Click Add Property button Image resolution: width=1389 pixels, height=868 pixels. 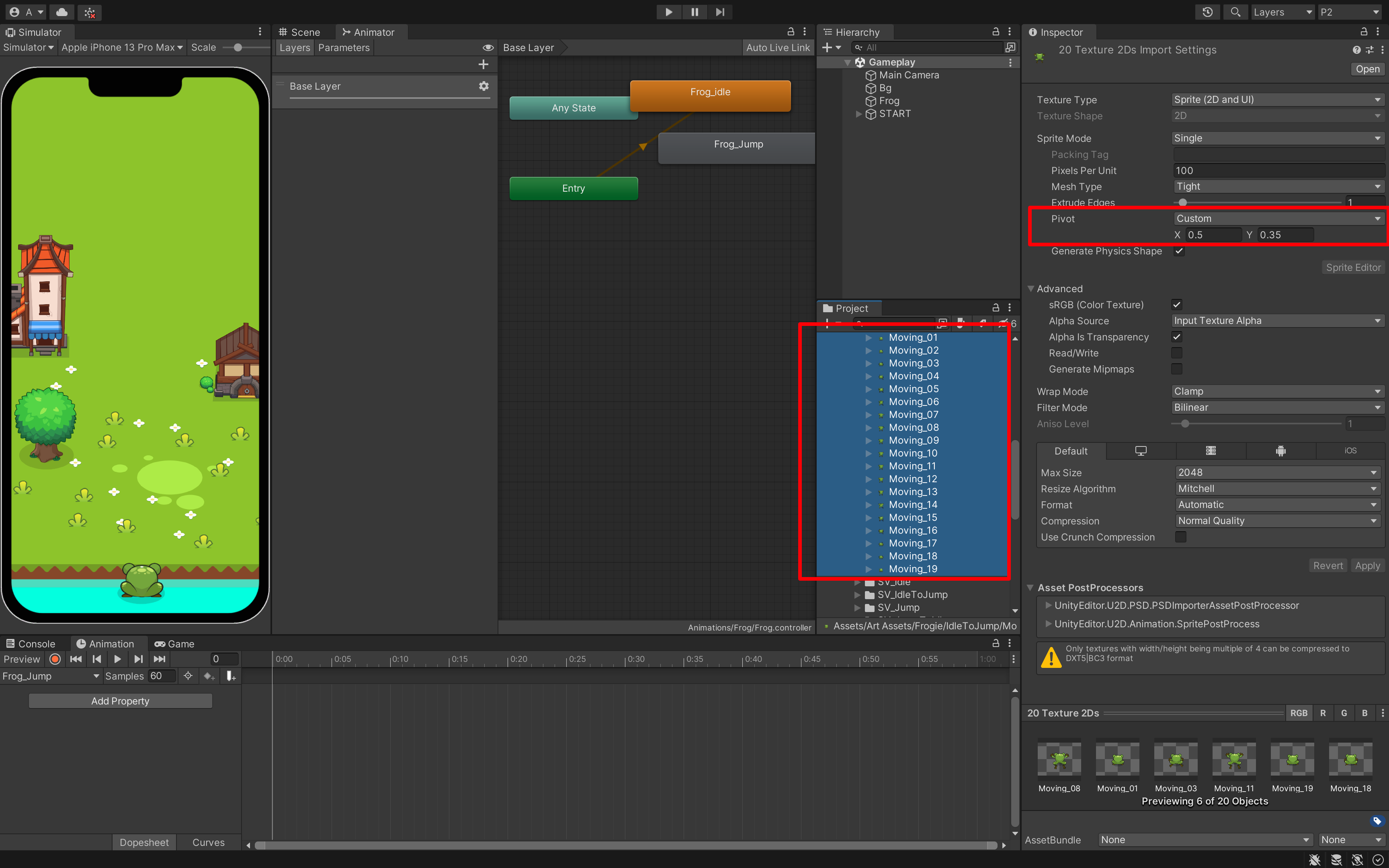tap(120, 701)
